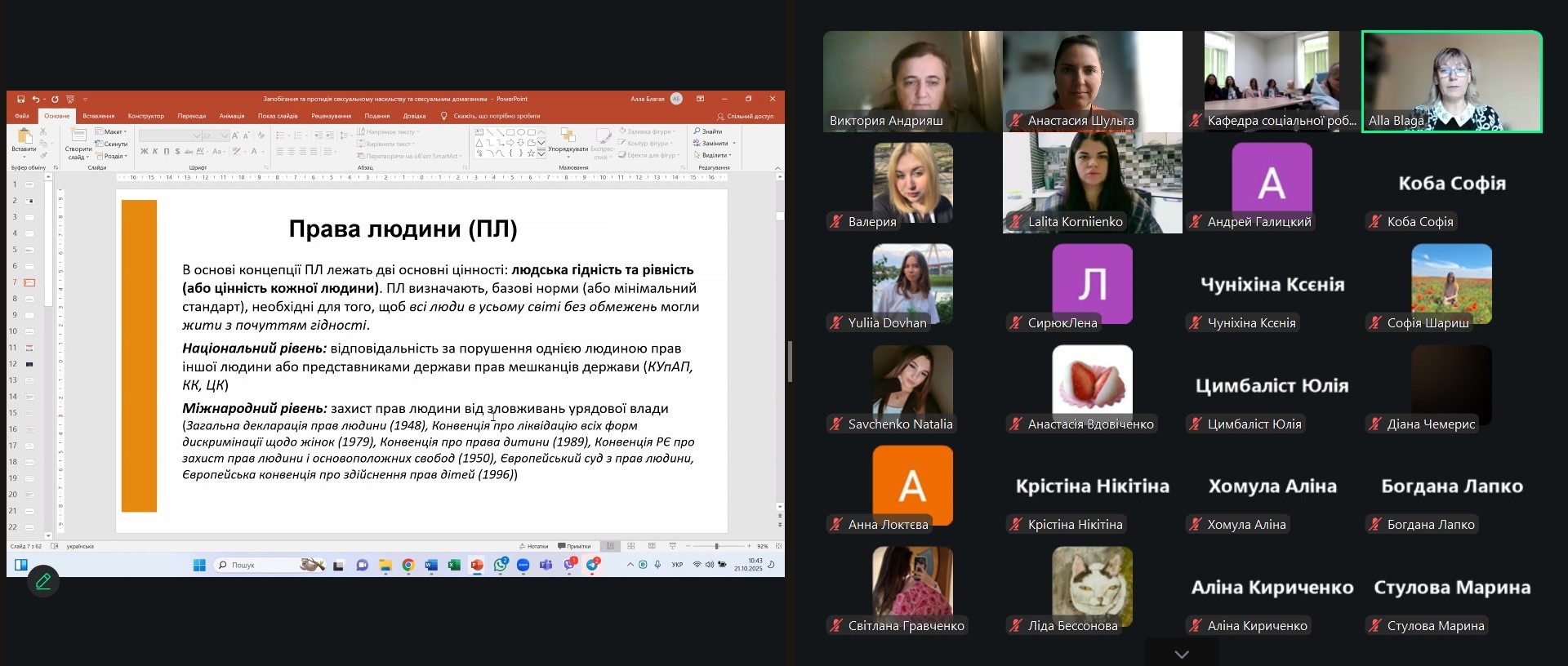Click the Undo arrow icon

36,99
